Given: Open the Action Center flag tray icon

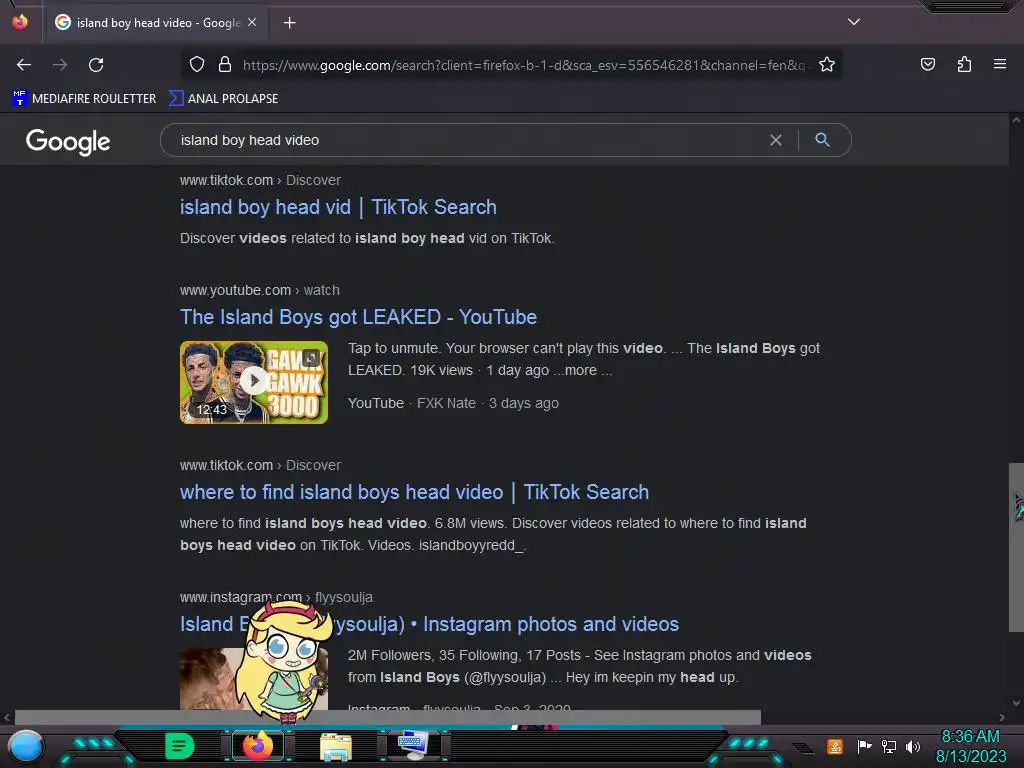Looking at the screenshot, I should (x=864, y=746).
